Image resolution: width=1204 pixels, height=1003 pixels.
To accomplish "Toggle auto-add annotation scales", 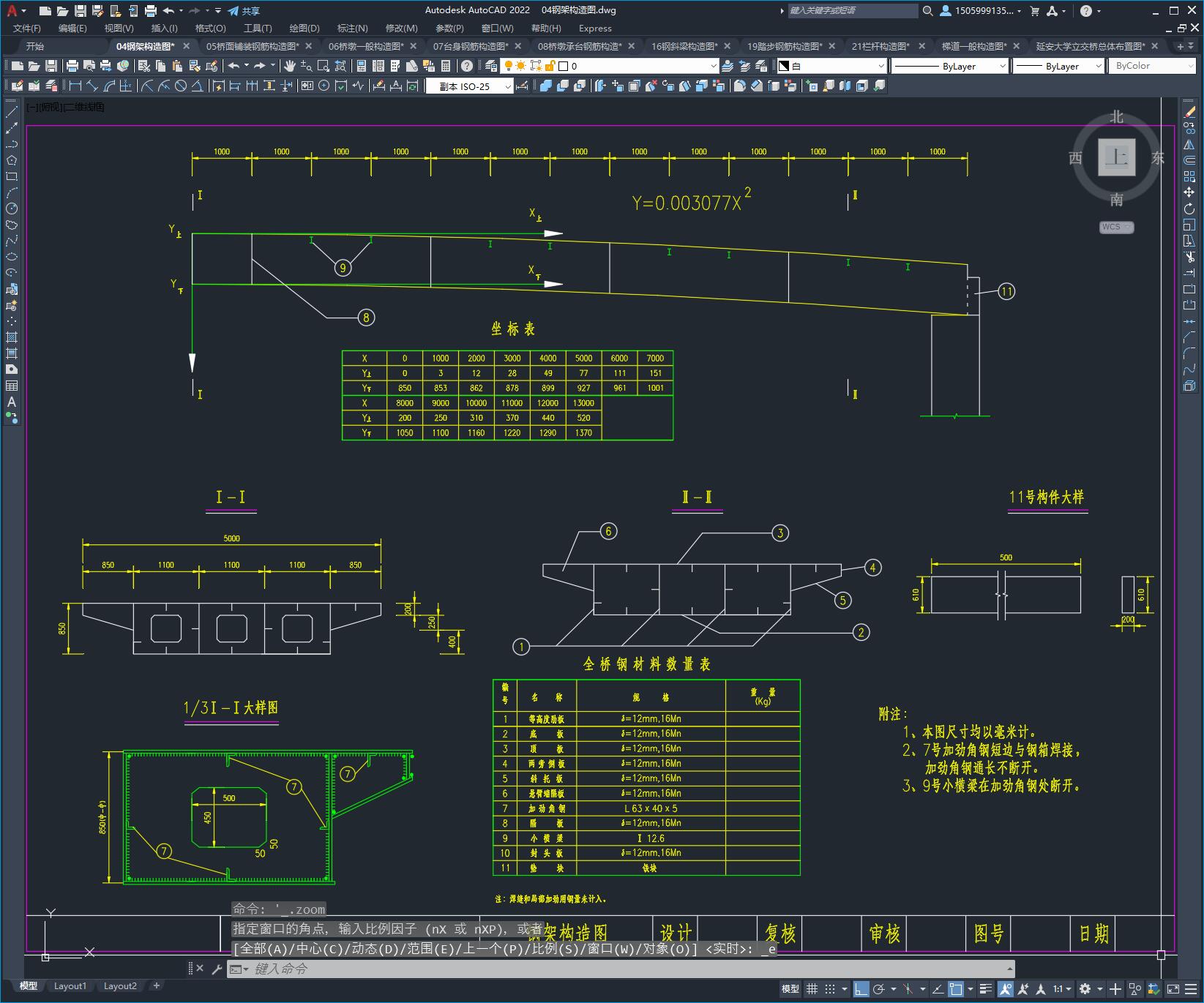I will 1023,989.
